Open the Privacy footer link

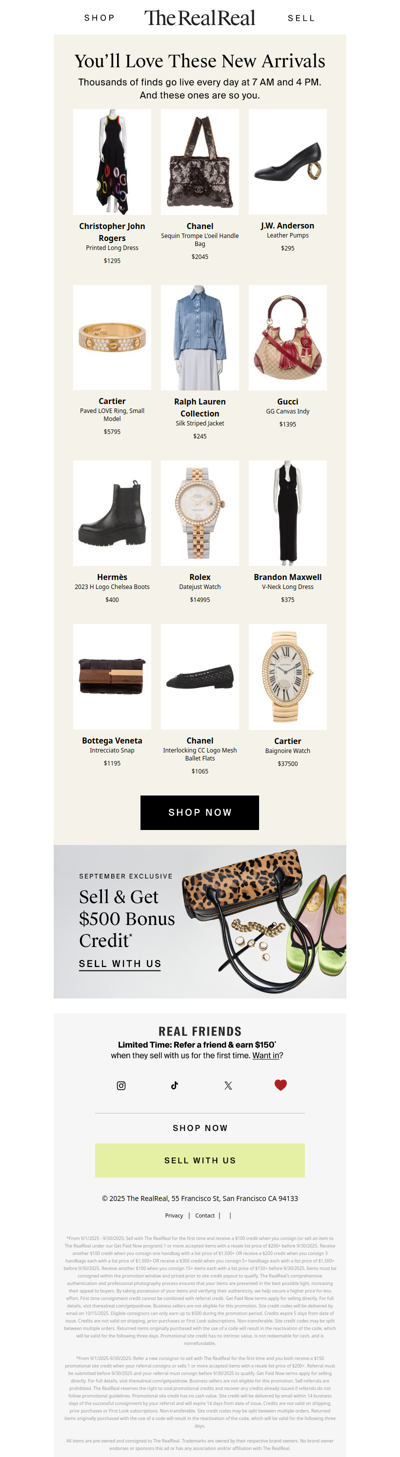point(174,1216)
